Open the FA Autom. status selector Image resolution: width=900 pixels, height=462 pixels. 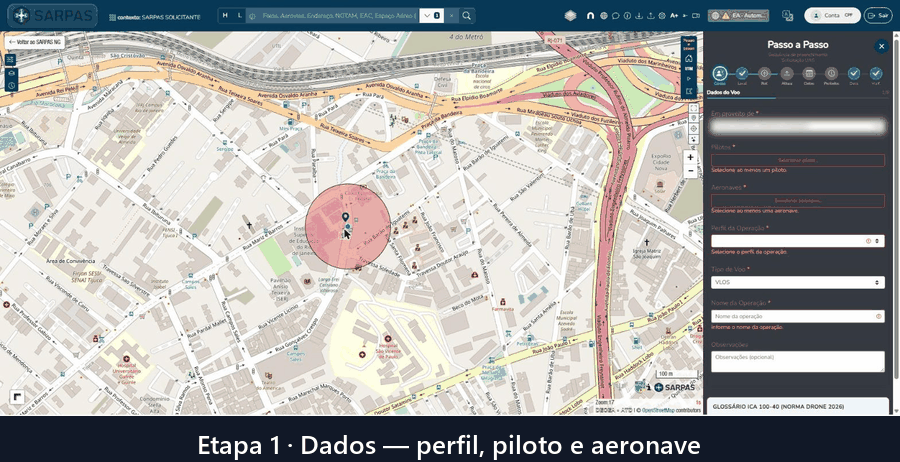click(739, 16)
